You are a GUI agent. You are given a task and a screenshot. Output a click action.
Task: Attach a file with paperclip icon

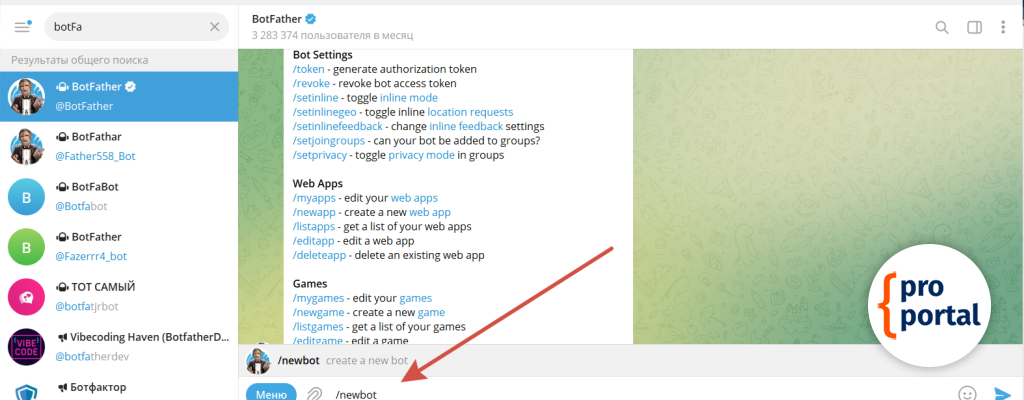pos(314,393)
